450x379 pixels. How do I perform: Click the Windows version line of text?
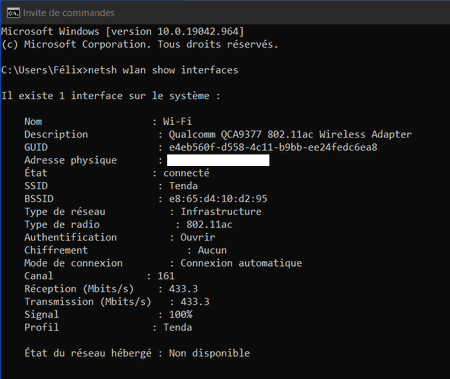point(122,32)
